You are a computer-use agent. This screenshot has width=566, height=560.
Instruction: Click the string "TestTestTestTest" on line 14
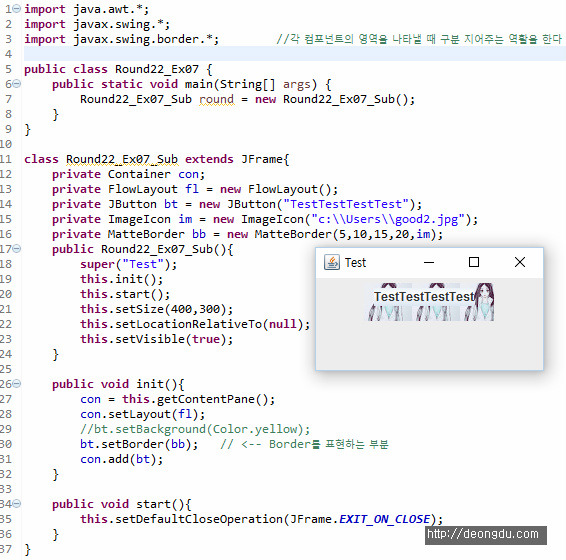[346, 204]
